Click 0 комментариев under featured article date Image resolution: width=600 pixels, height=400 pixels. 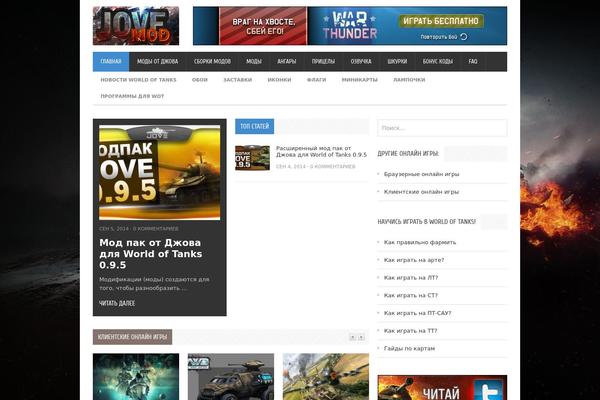click(156, 229)
